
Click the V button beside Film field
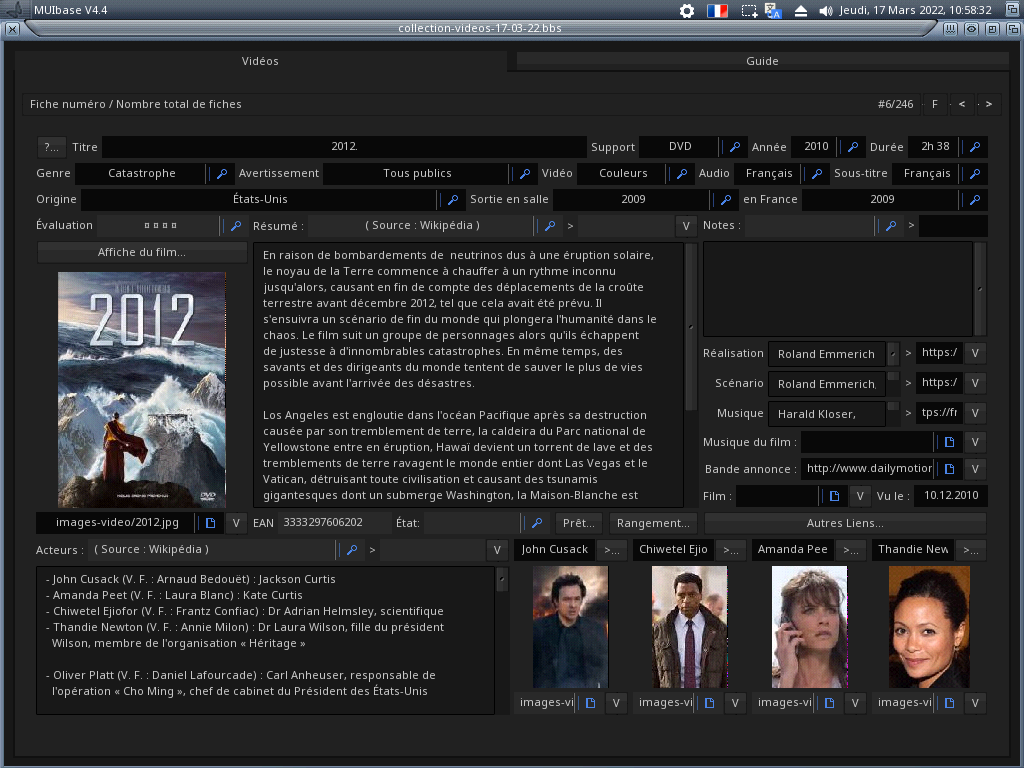coord(860,496)
